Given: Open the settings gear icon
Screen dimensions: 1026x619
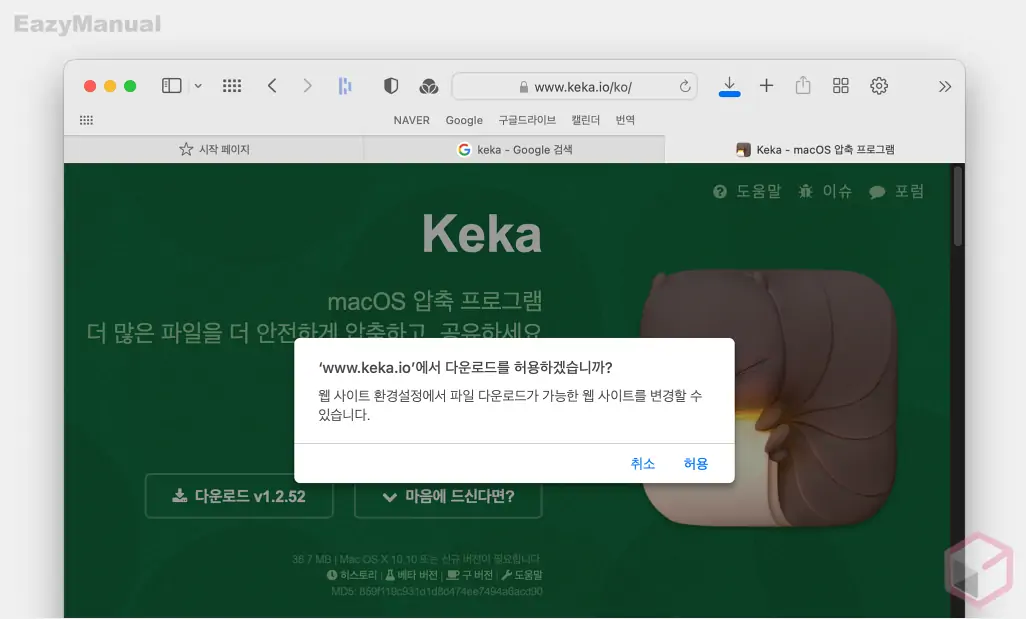Looking at the screenshot, I should [879, 86].
